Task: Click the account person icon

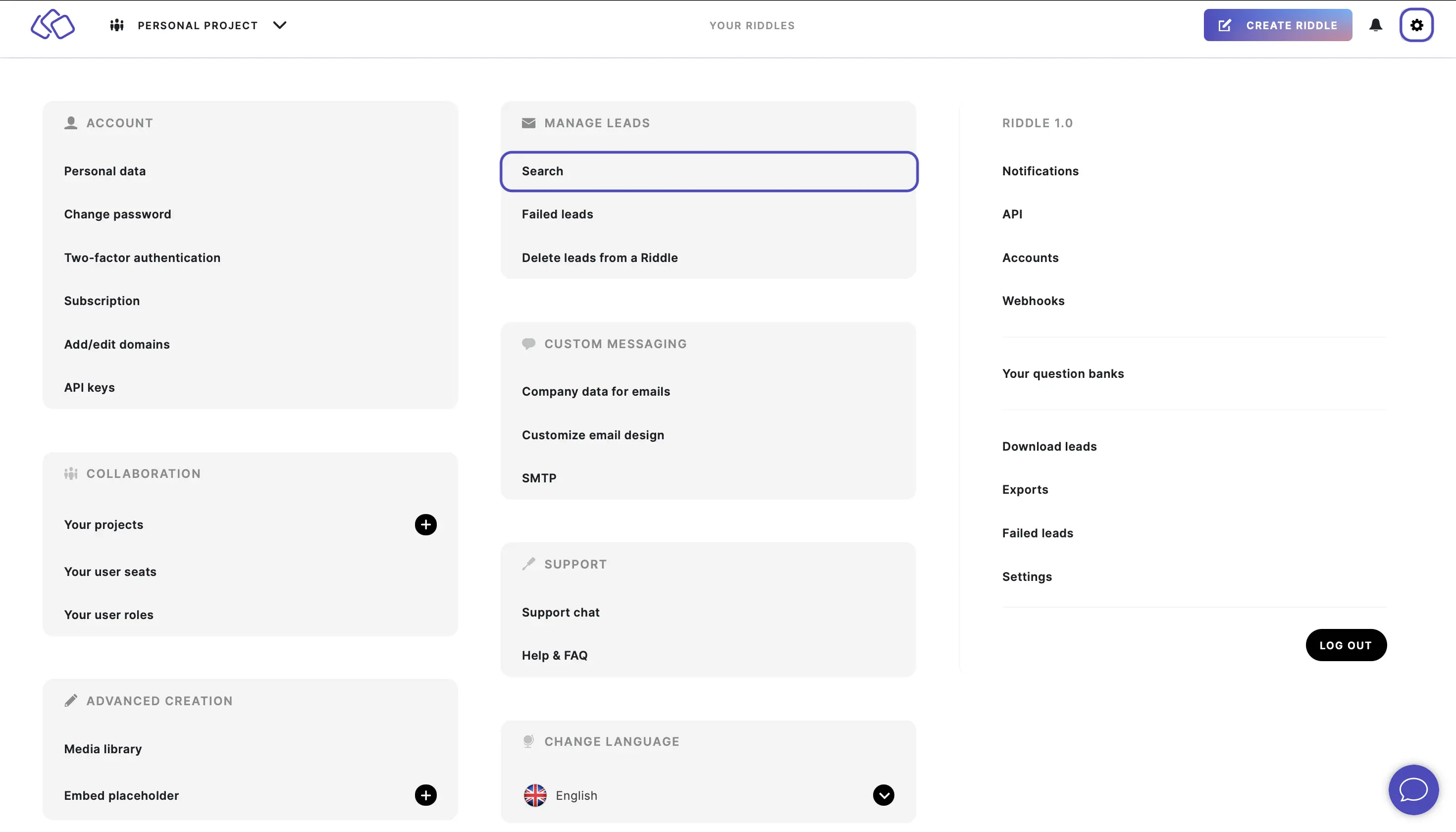Action: [x=70, y=122]
